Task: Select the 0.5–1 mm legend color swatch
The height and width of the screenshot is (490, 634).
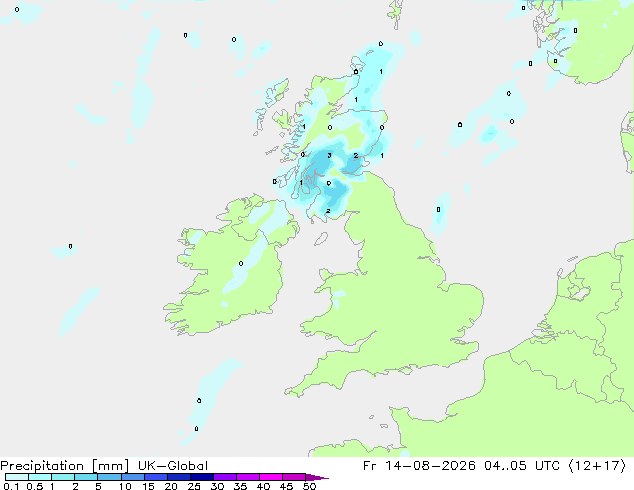Action: (x=40, y=477)
